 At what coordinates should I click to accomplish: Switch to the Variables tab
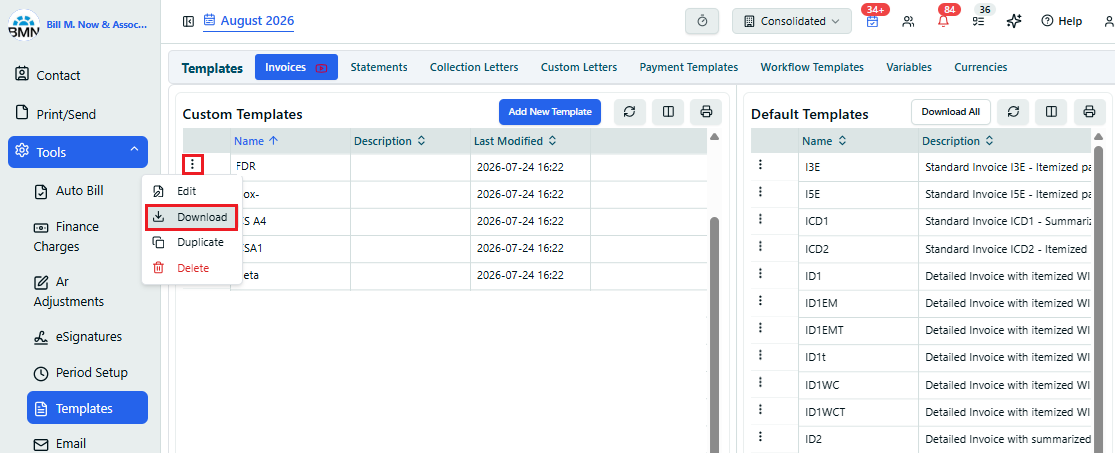coord(909,67)
